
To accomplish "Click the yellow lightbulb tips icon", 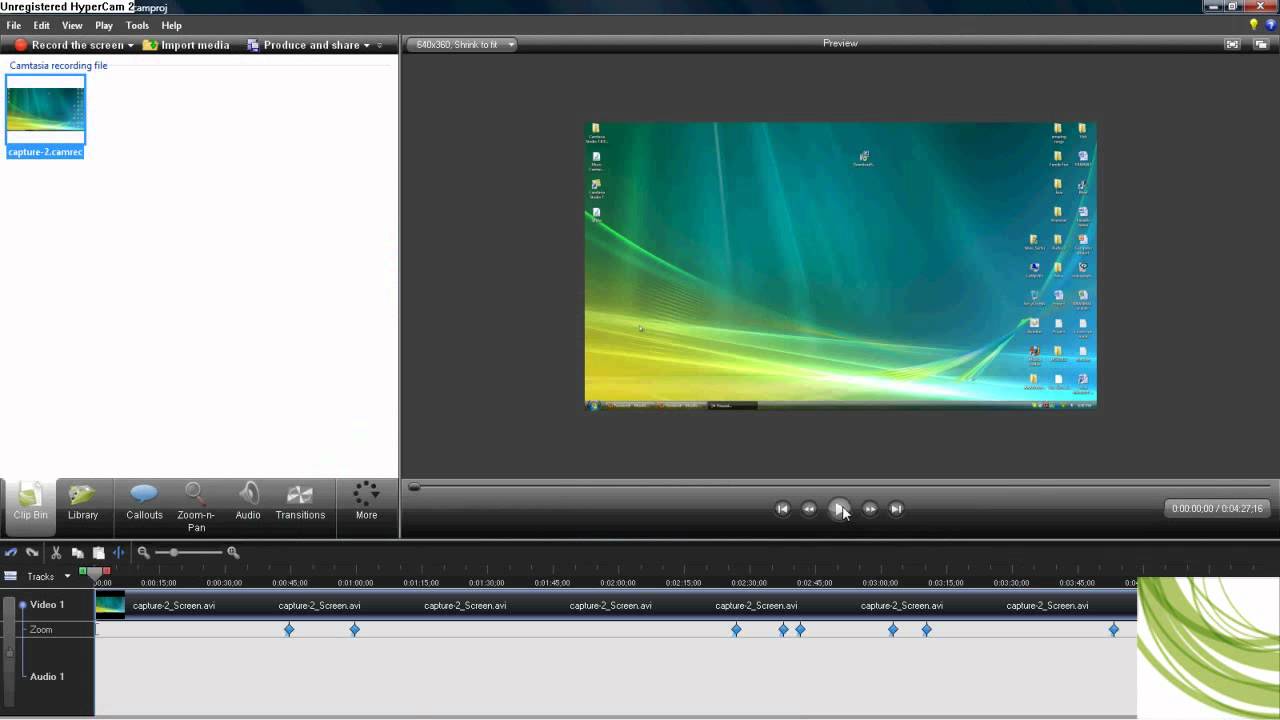I will (x=1253, y=25).
